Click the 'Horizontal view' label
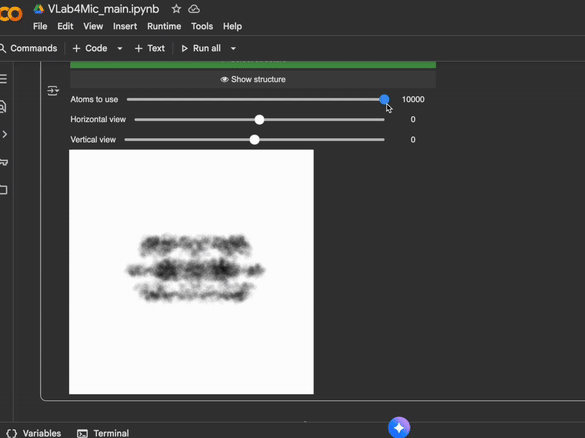585x438 pixels. (x=98, y=119)
